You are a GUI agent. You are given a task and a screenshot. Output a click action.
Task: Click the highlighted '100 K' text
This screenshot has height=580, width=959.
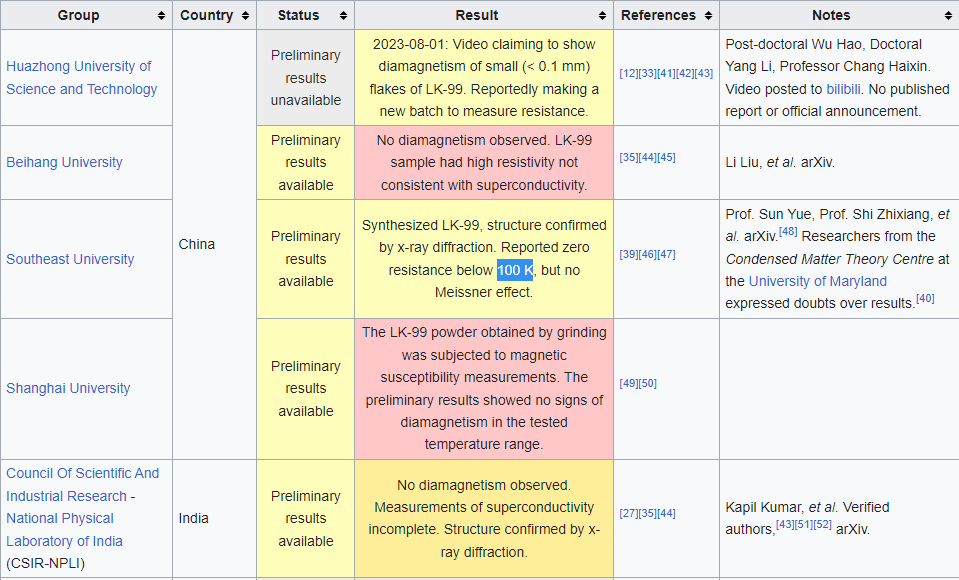(x=515, y=270)
